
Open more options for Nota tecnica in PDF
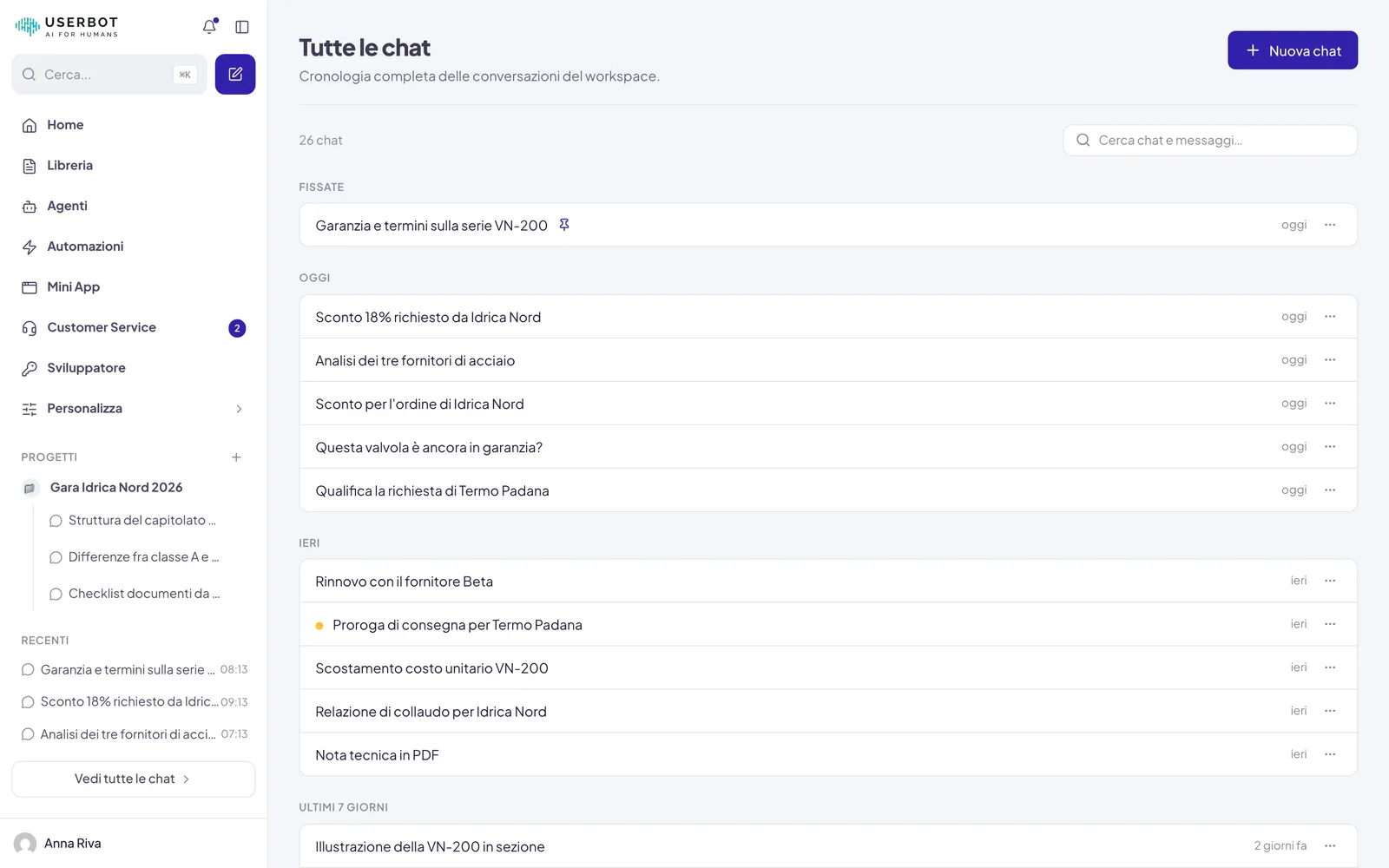[1330, 754]
